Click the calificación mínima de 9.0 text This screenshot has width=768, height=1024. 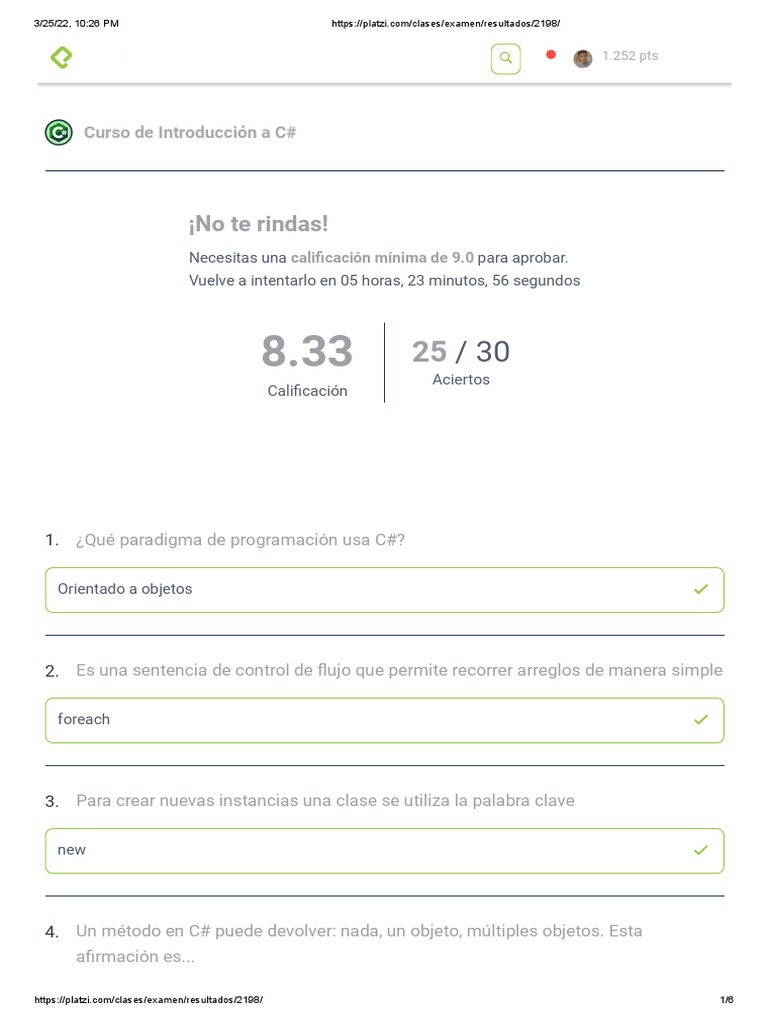click(382, 258)
